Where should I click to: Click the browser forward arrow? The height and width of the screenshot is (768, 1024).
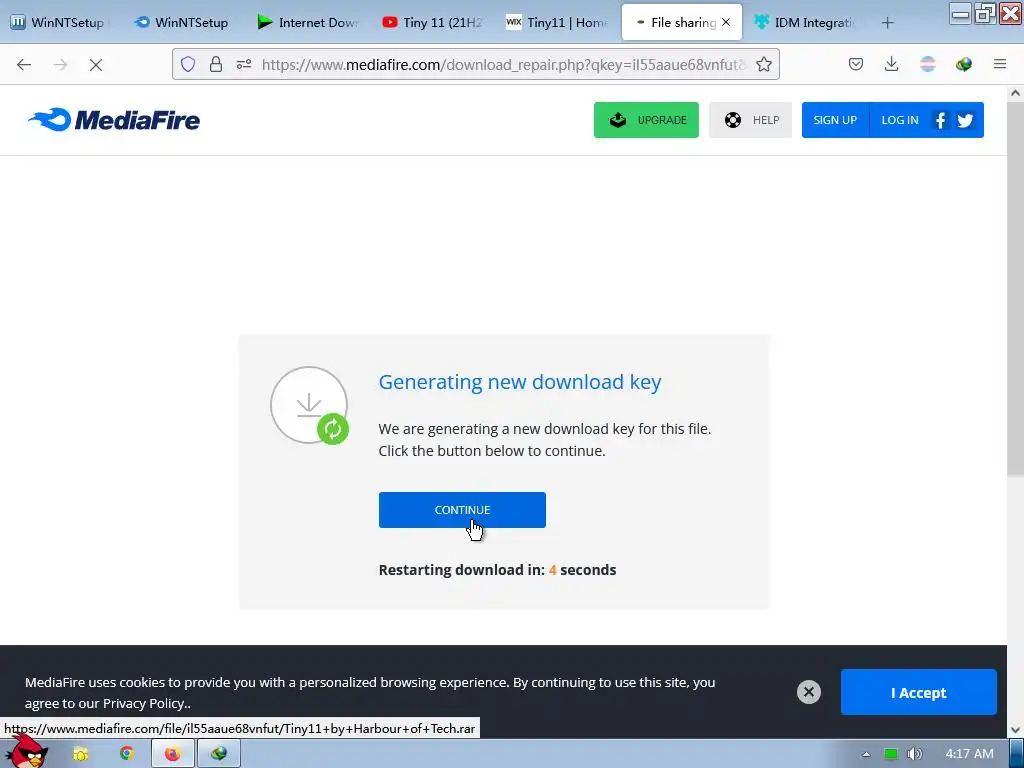[x=60, y=64]
